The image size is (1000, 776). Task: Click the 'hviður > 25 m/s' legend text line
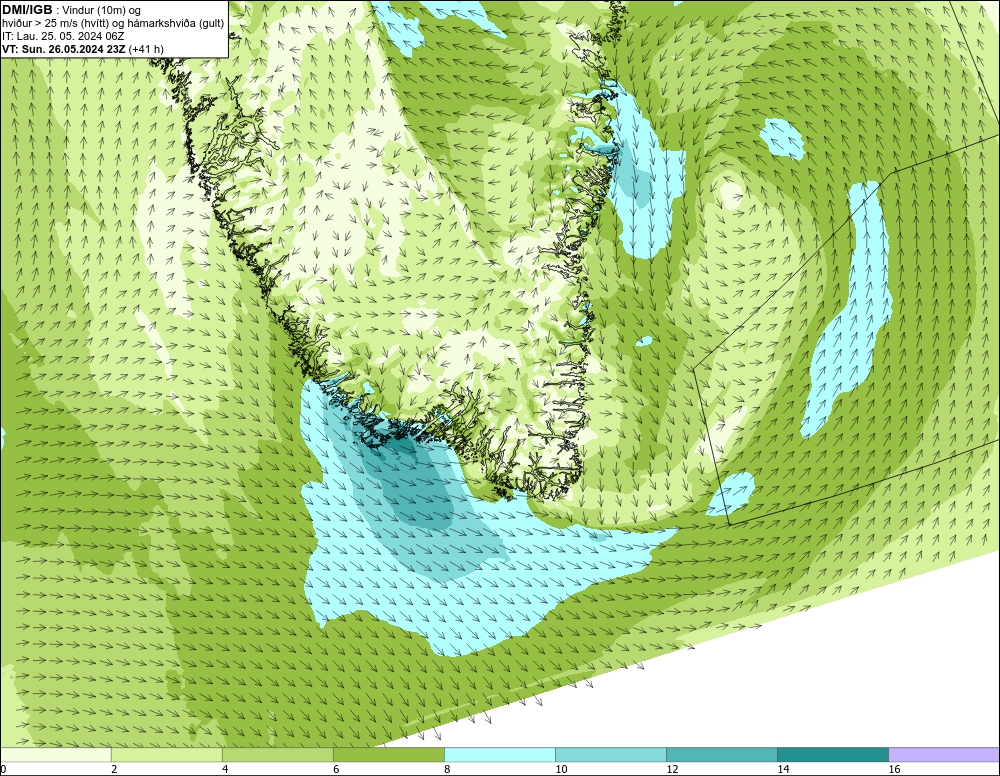[x=113, y=24]
